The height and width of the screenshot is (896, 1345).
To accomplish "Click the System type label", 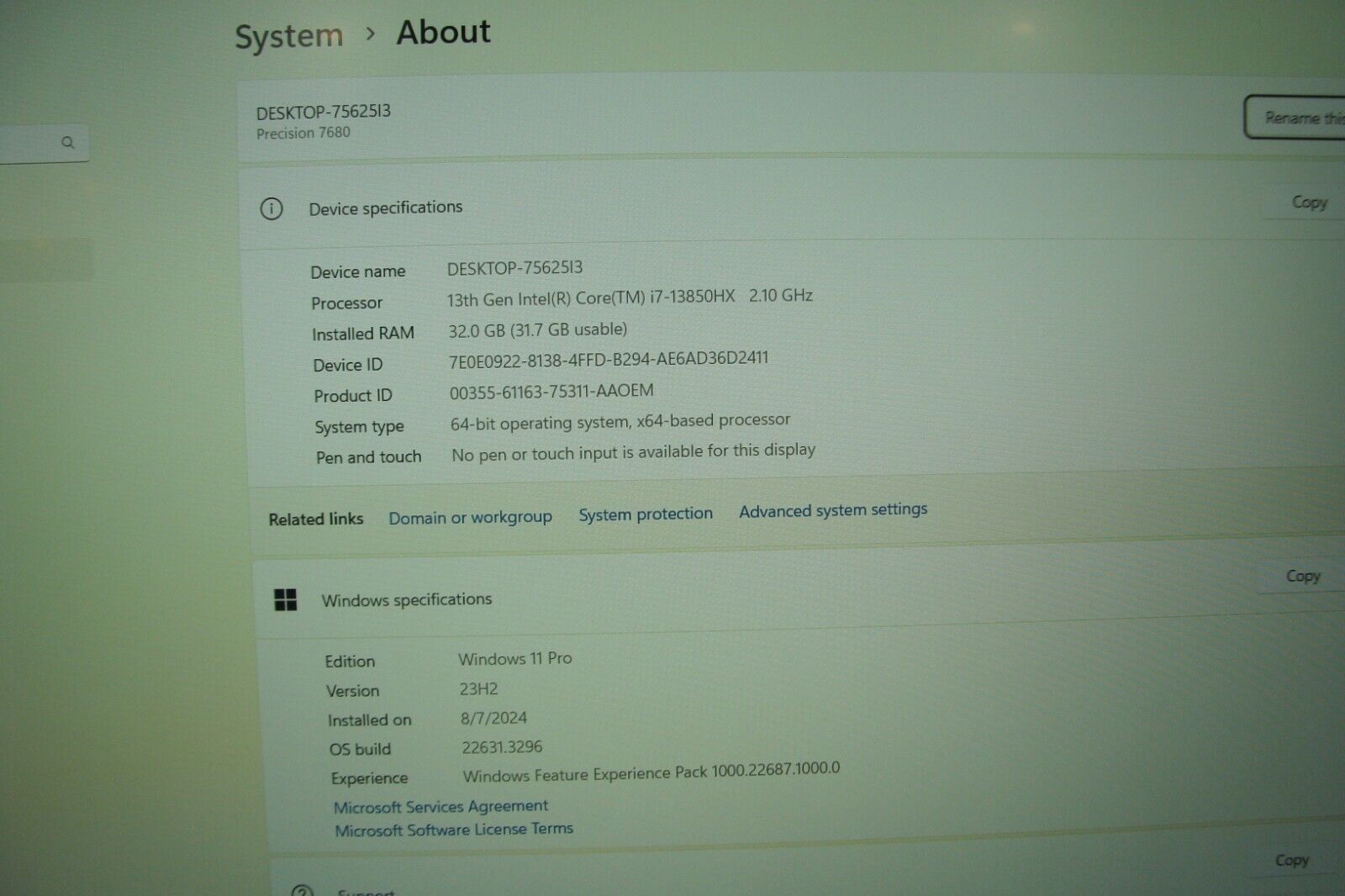I will pyautogui.click(x=359, y=427).
